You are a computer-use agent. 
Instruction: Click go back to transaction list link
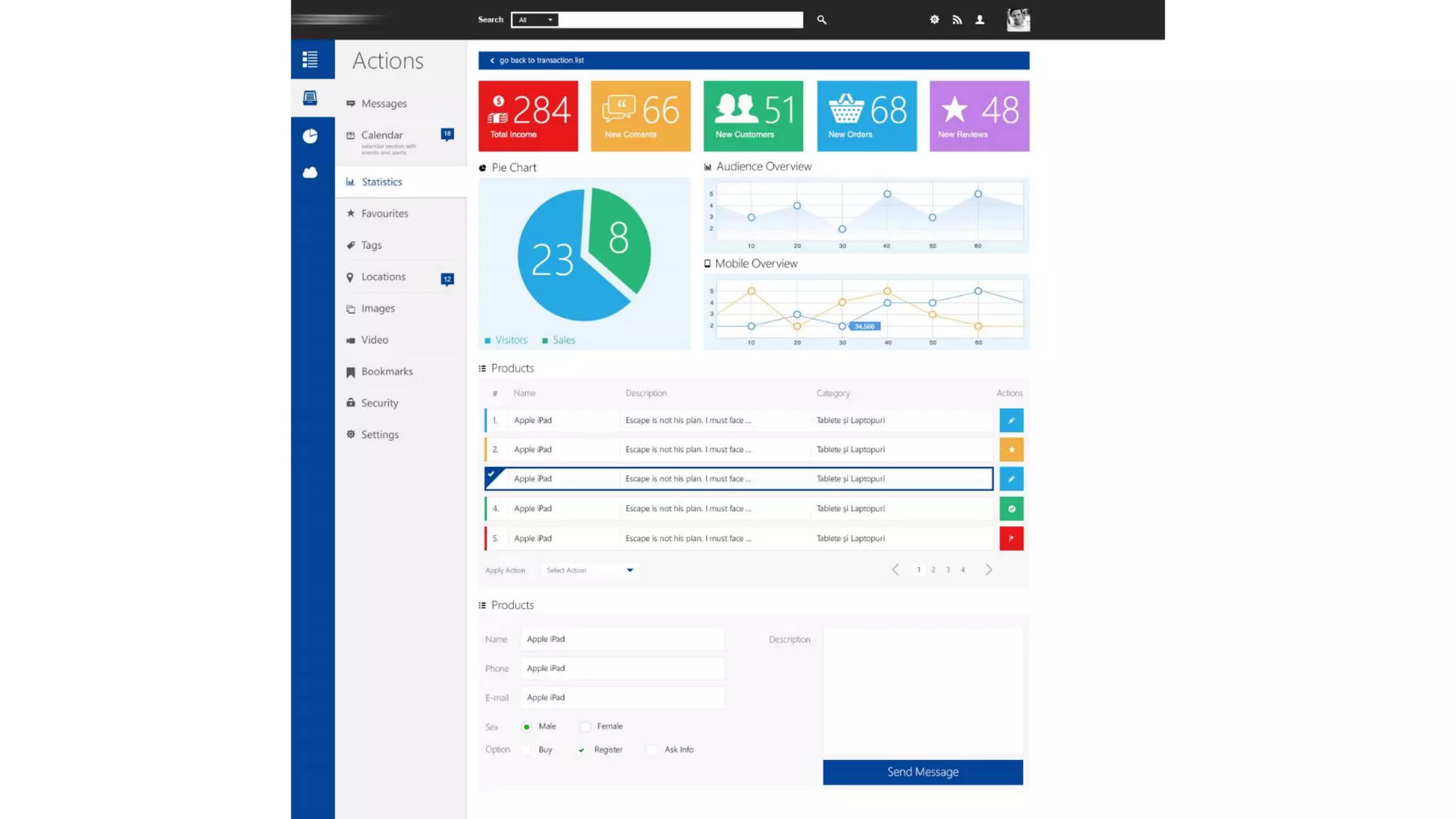tap(540, 60)
